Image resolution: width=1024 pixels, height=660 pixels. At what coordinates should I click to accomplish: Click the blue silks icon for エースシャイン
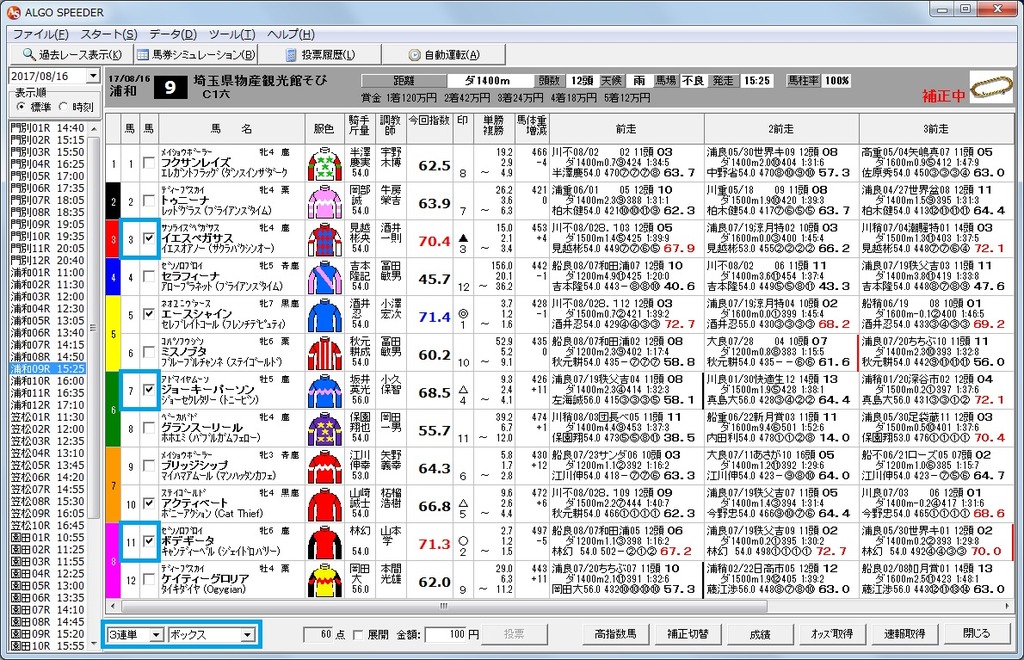[325, 315]
